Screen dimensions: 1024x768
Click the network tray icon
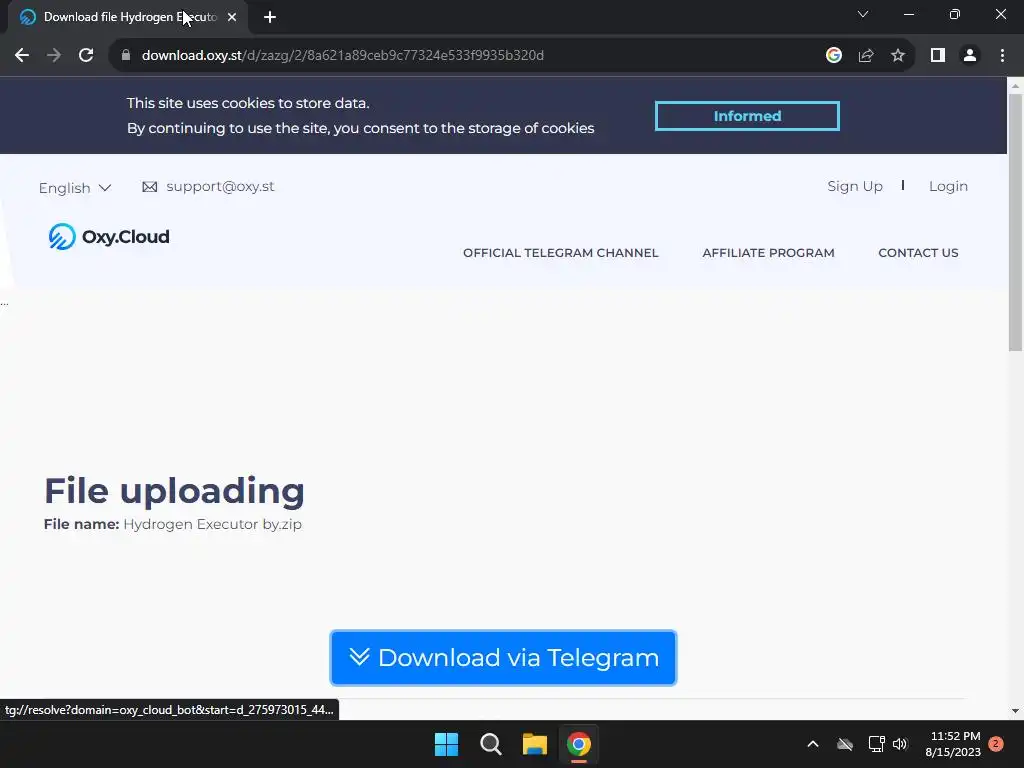tap(876, 744)
